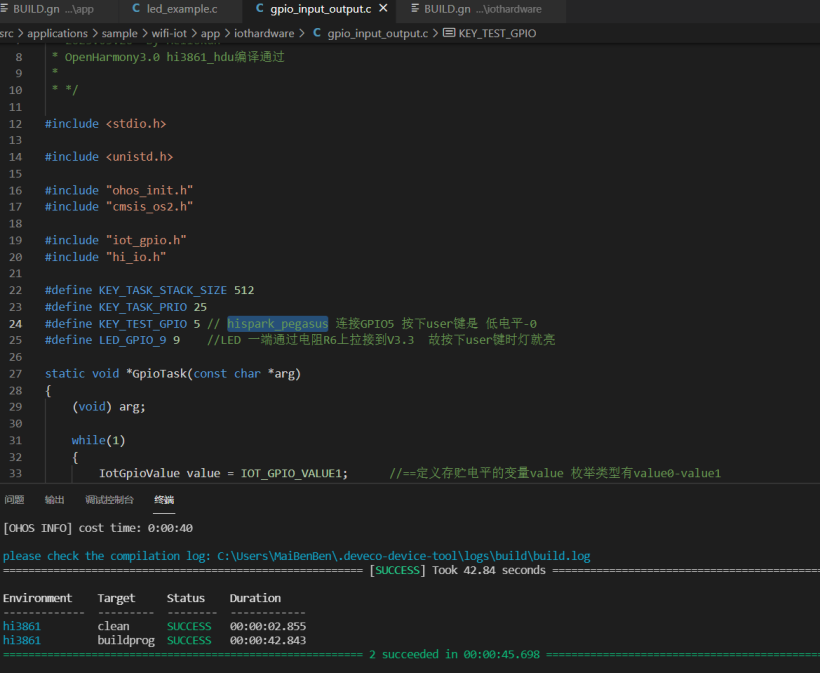Expand the 'iothardware' breadcrumb folder
This screenshot has width=820, height=673.
264,33
